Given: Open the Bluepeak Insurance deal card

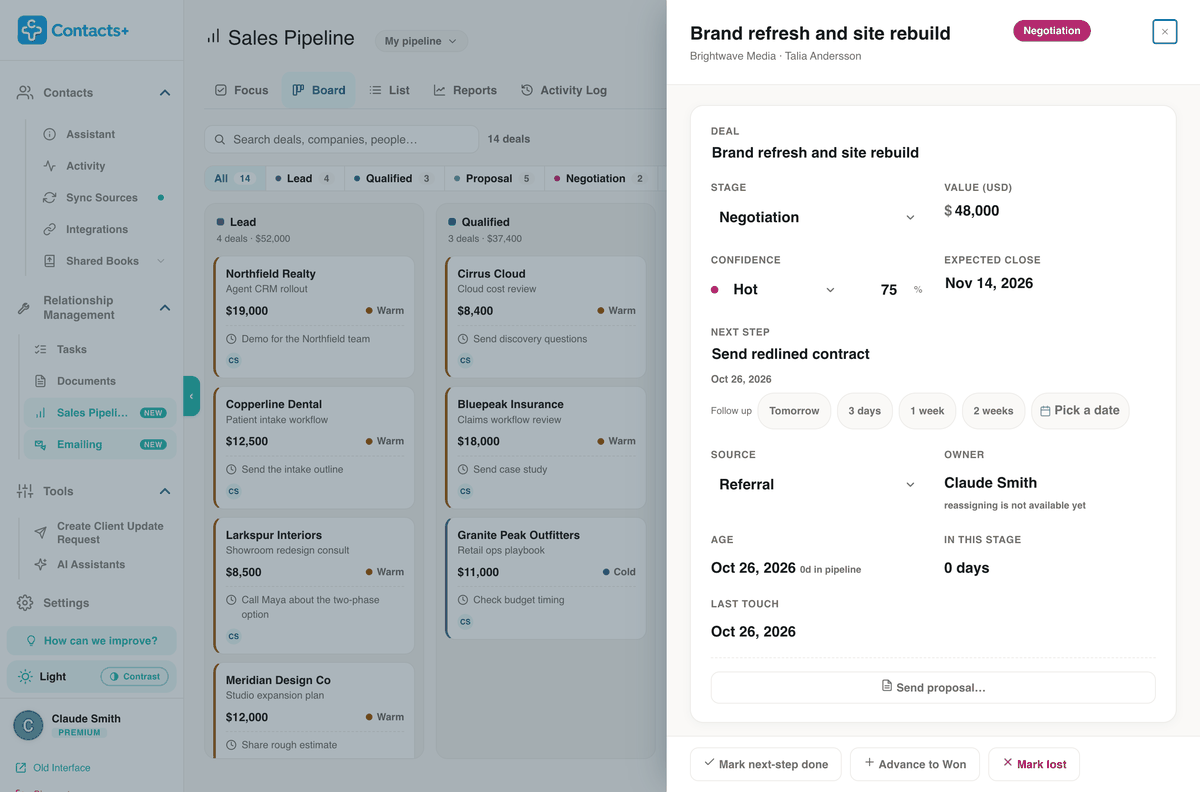Looking at the screenshot, I should [x=545, y=448].
